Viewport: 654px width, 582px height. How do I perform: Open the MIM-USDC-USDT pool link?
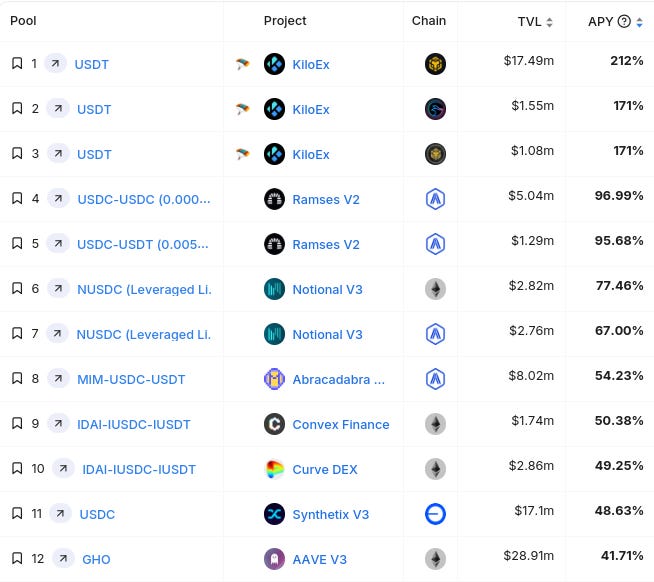click(131, 379)
